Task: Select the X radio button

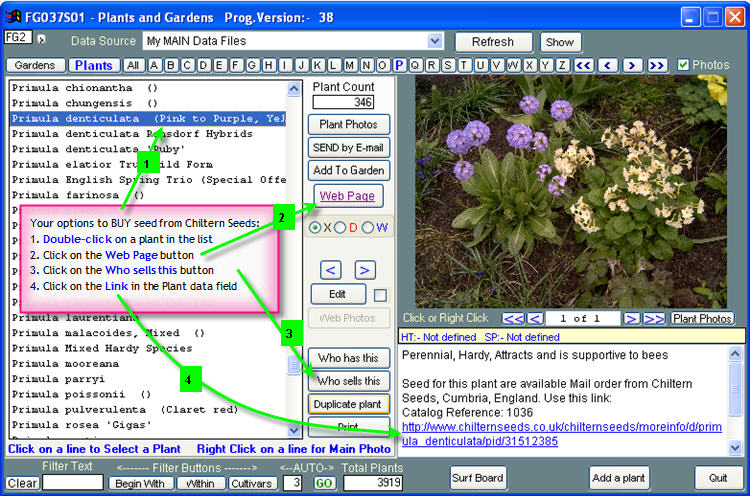Action: [315, 228]
